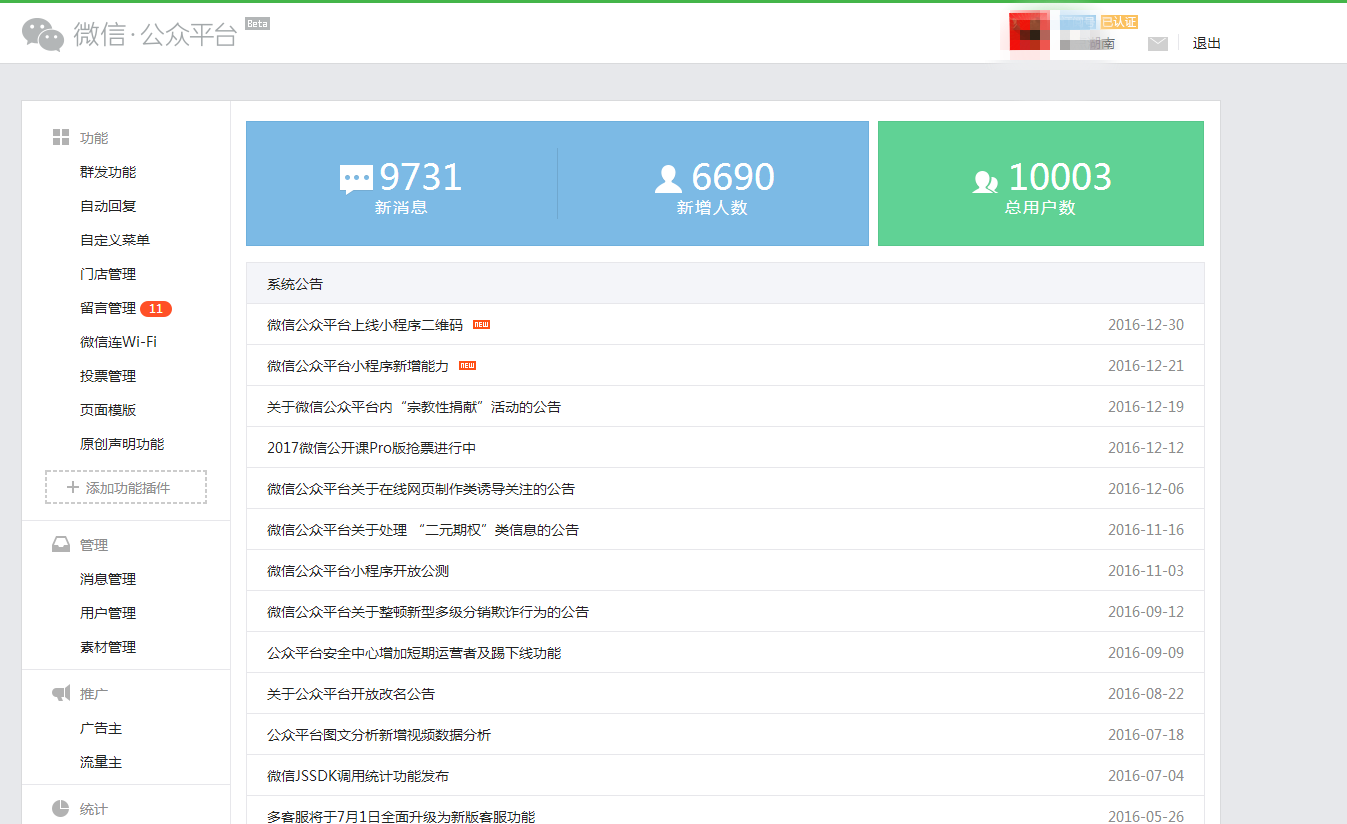Click the WeChat logo icon

coord(43,35)
